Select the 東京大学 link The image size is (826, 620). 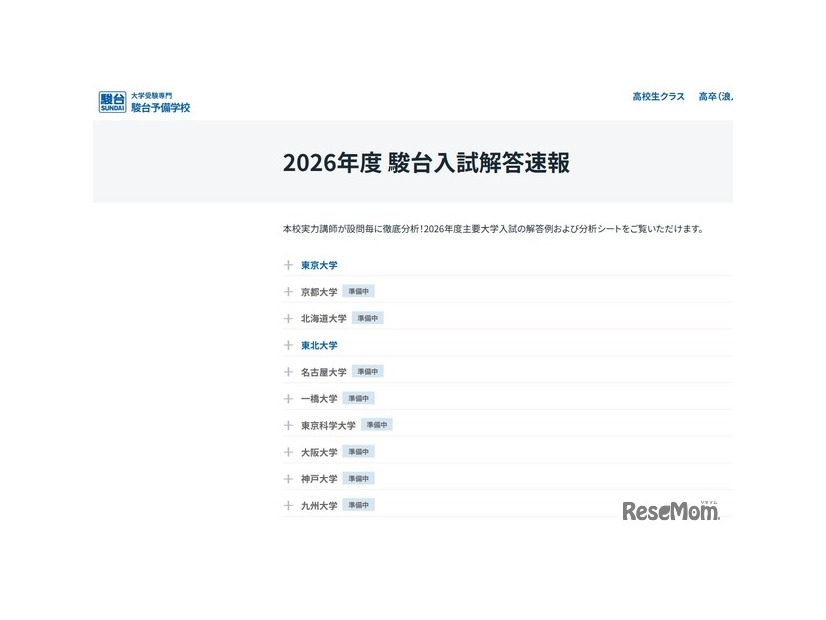click(318, 265)
